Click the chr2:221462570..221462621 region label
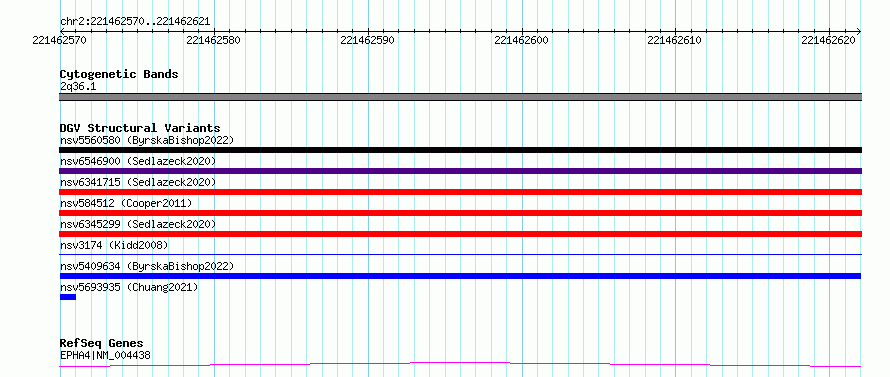 (x=135, y=22)
